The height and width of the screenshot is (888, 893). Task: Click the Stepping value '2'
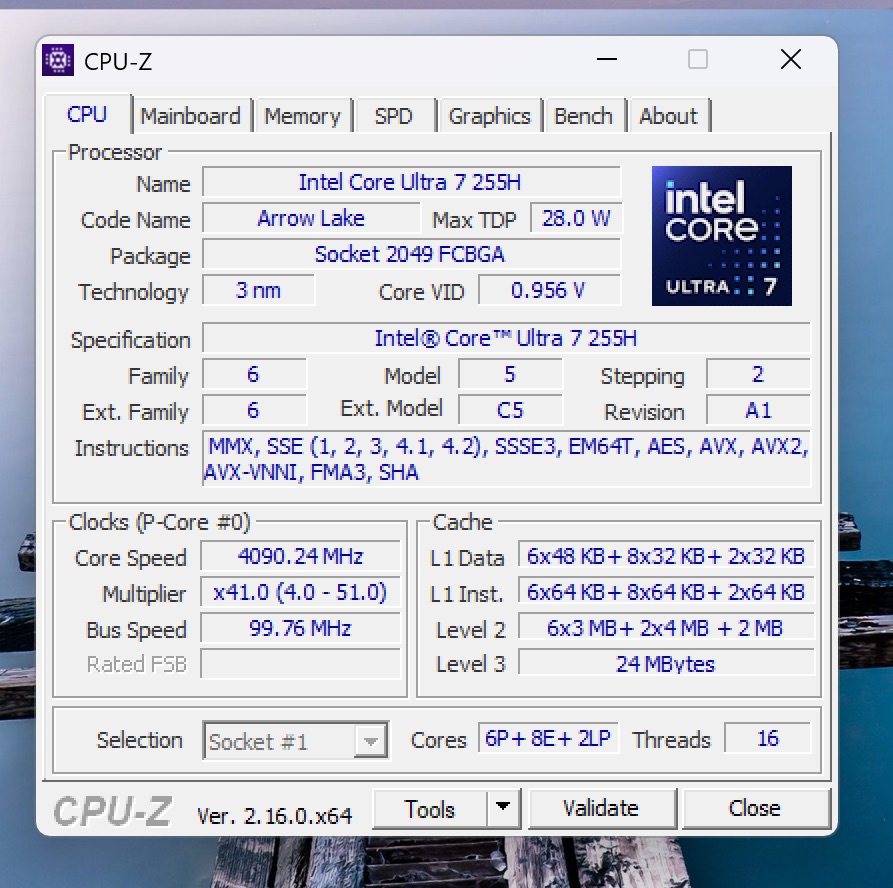(758, 374)
